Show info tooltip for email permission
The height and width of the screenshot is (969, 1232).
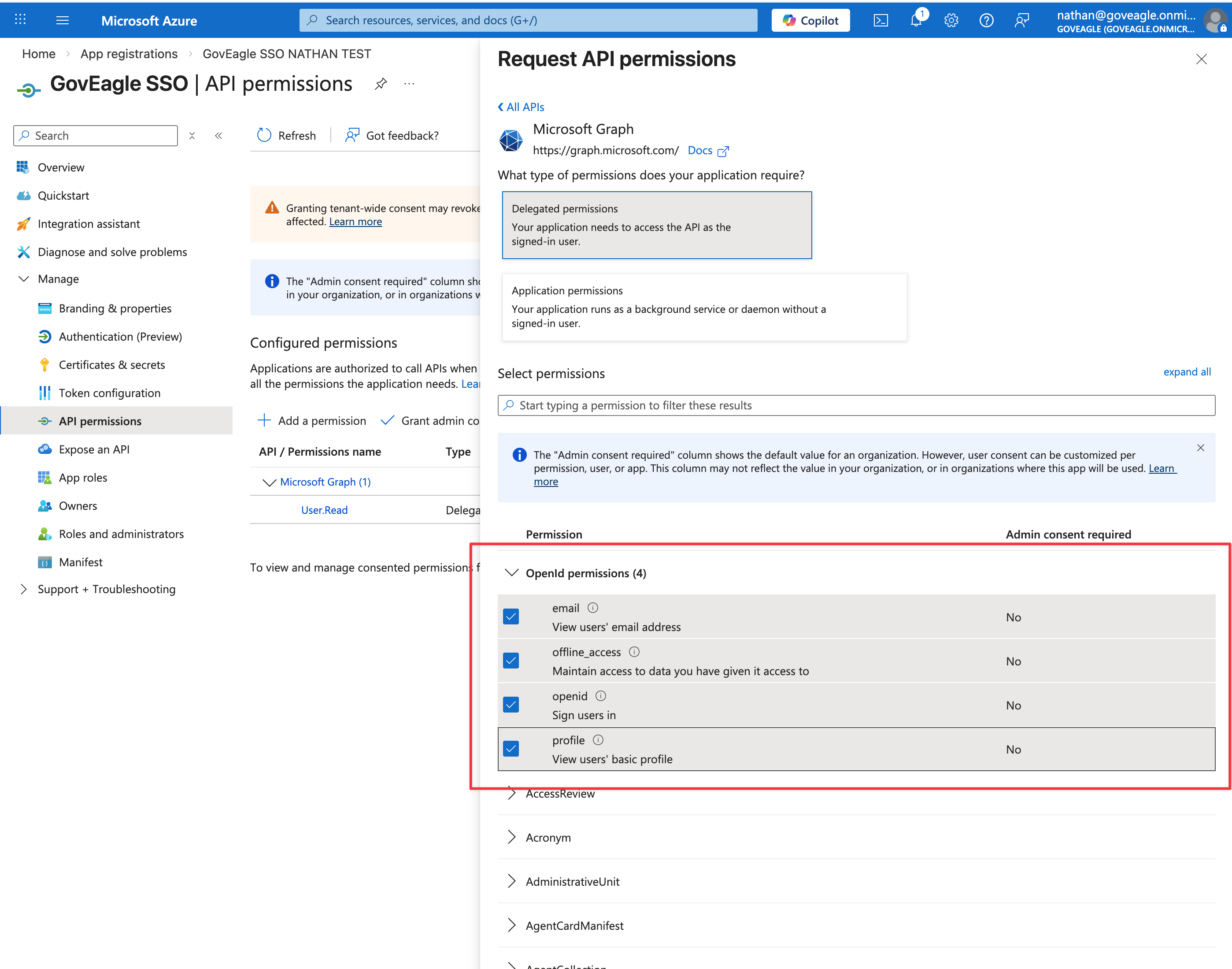592,608
